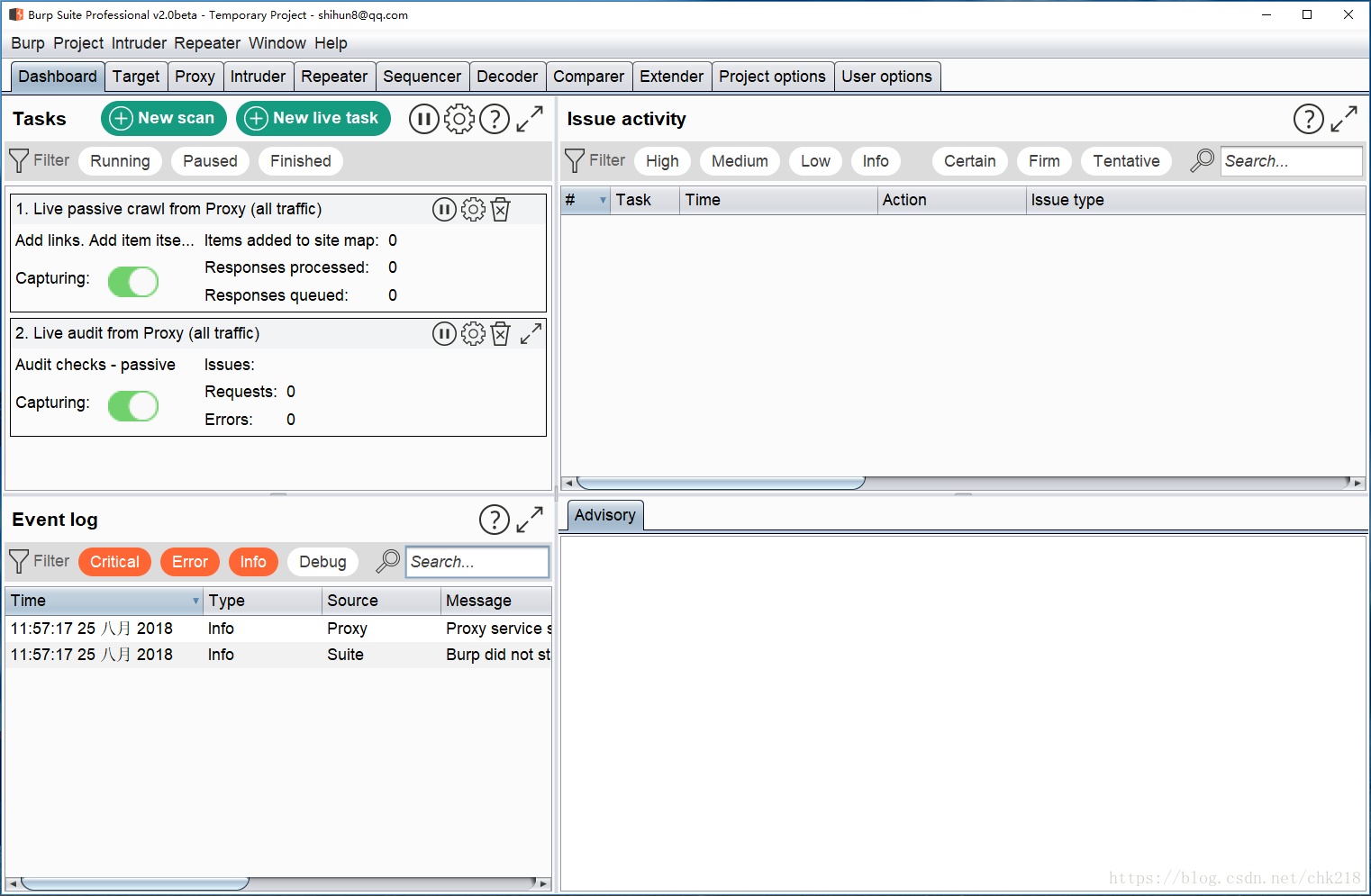The height and width of the screenshot is (896, 1371).
Task: Toggle Certain confidence filter
Action: point(970,161)
